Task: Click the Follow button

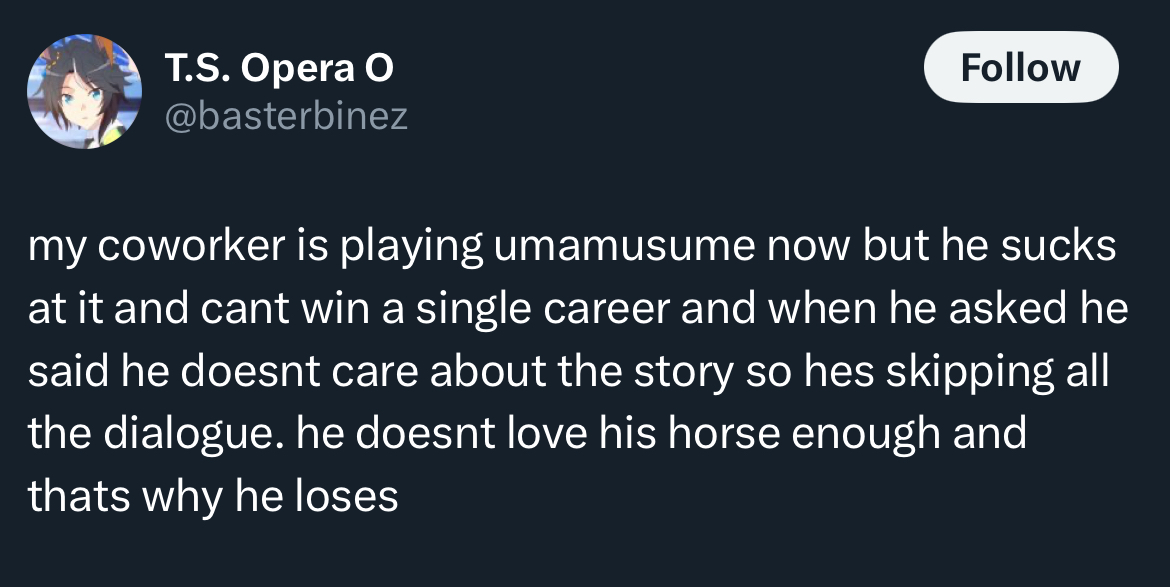Action: (1021, 67)
